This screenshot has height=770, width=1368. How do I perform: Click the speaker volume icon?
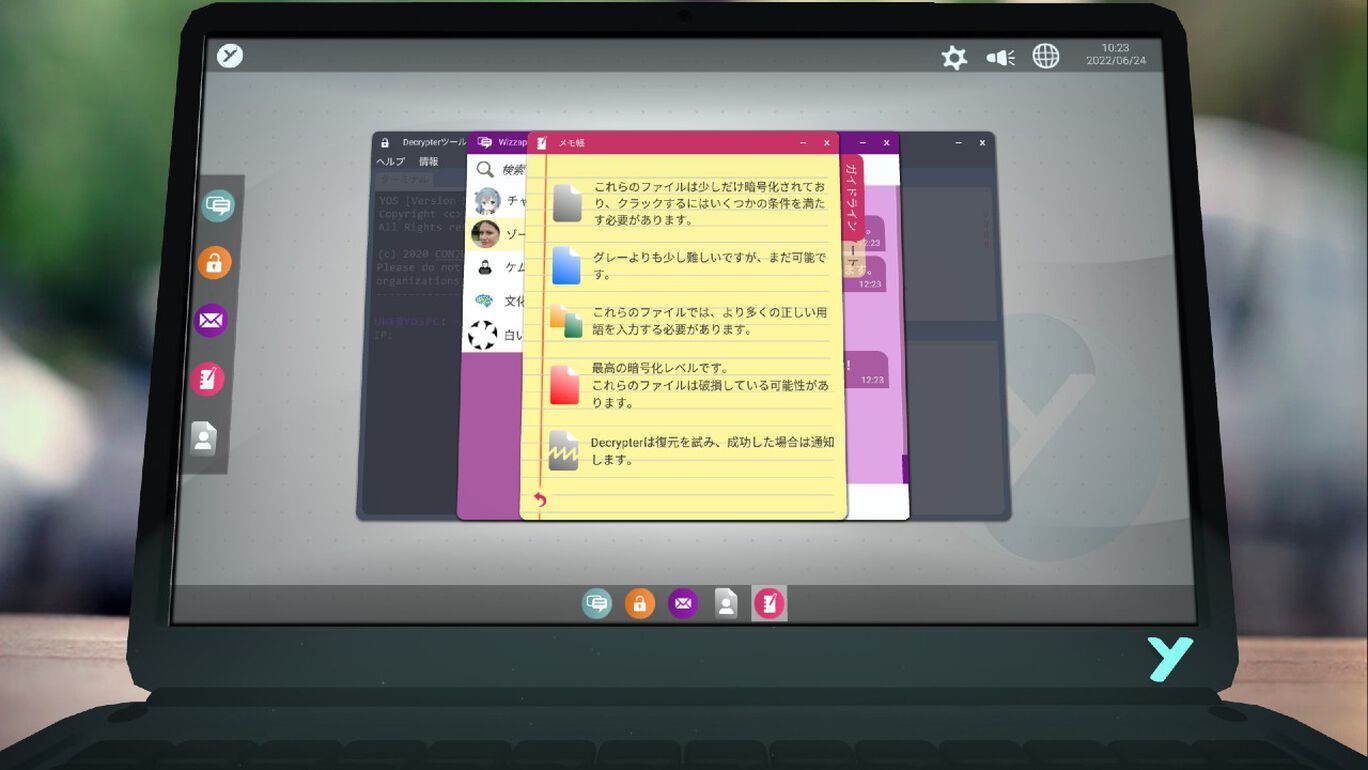point(1000,58)
